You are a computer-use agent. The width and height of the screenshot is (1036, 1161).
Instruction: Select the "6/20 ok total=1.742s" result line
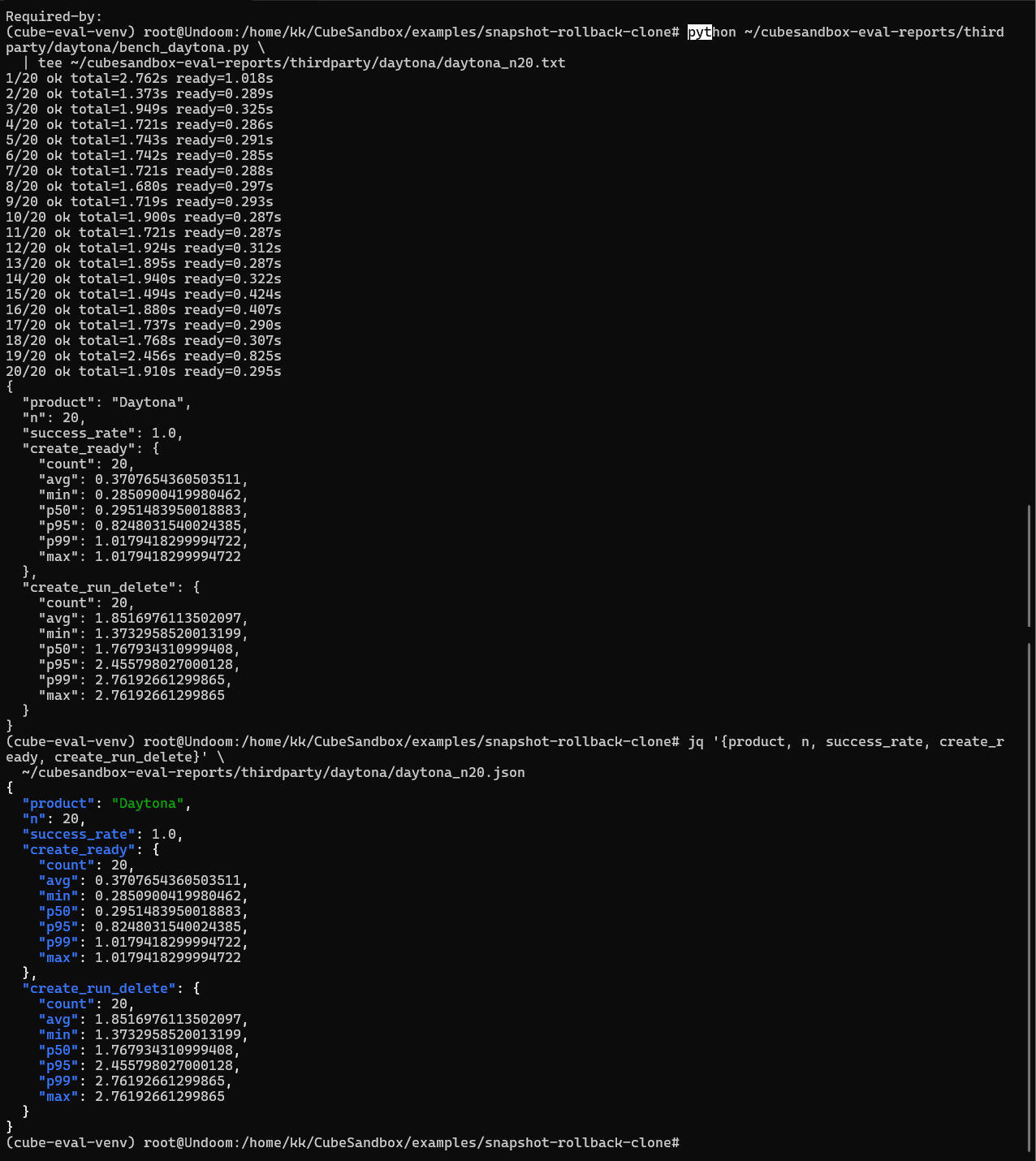tap(140, 155)
